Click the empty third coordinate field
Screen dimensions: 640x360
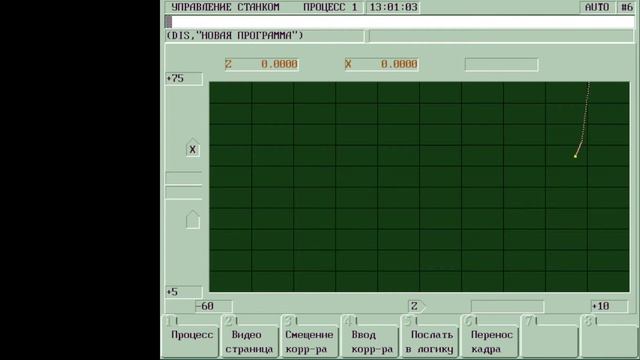click(502, 64)
